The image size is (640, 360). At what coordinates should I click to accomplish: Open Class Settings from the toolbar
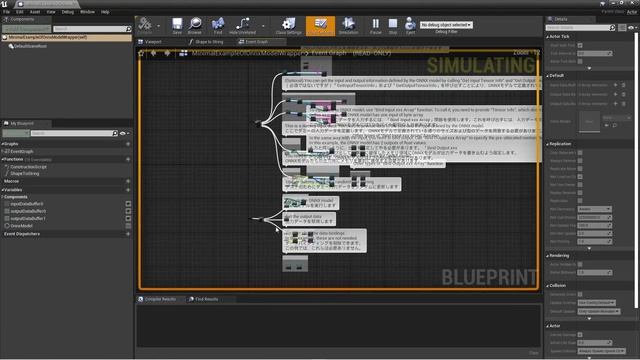coord(289,25)
